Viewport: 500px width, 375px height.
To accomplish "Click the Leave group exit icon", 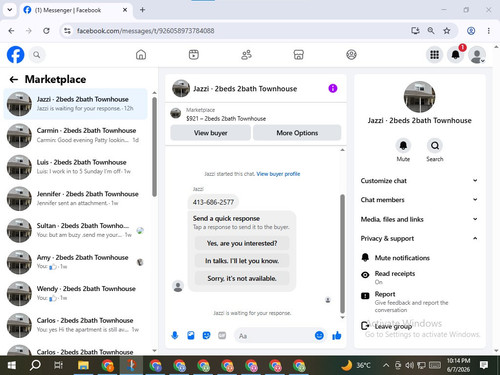I will point(365,325).
